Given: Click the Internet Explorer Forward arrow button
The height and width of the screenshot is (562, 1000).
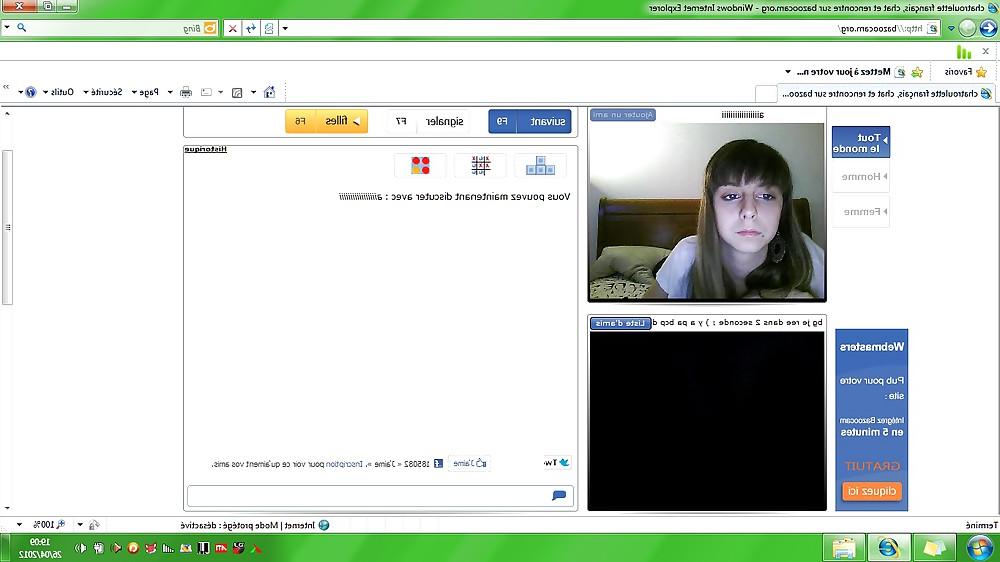Looking at the screenshot, I should (967, 28).
